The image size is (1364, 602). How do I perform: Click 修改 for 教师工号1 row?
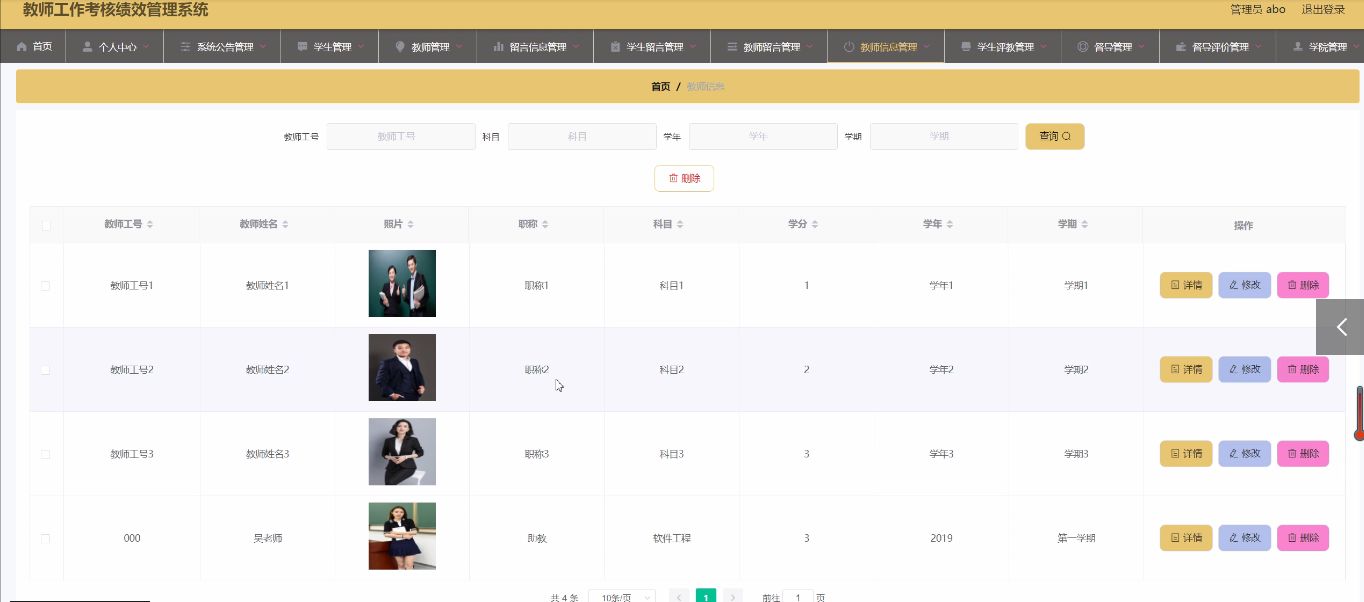click(1244, 285)
